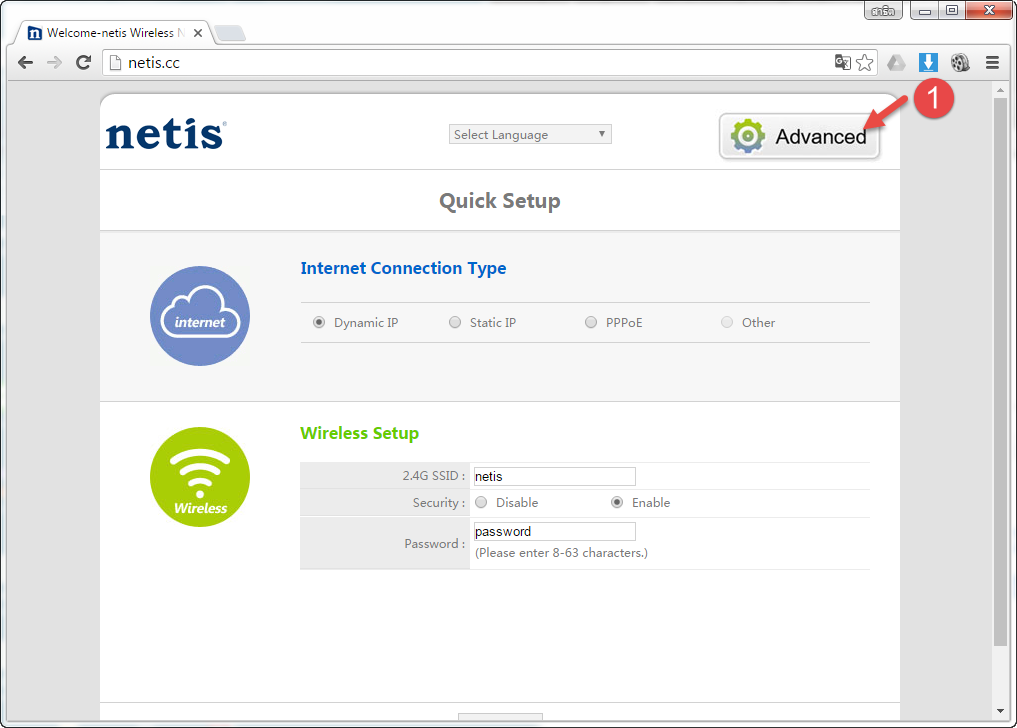Click the 'Please enter 8-63 characters' hint
This screenshot has height=728, width=1017.
562,553
